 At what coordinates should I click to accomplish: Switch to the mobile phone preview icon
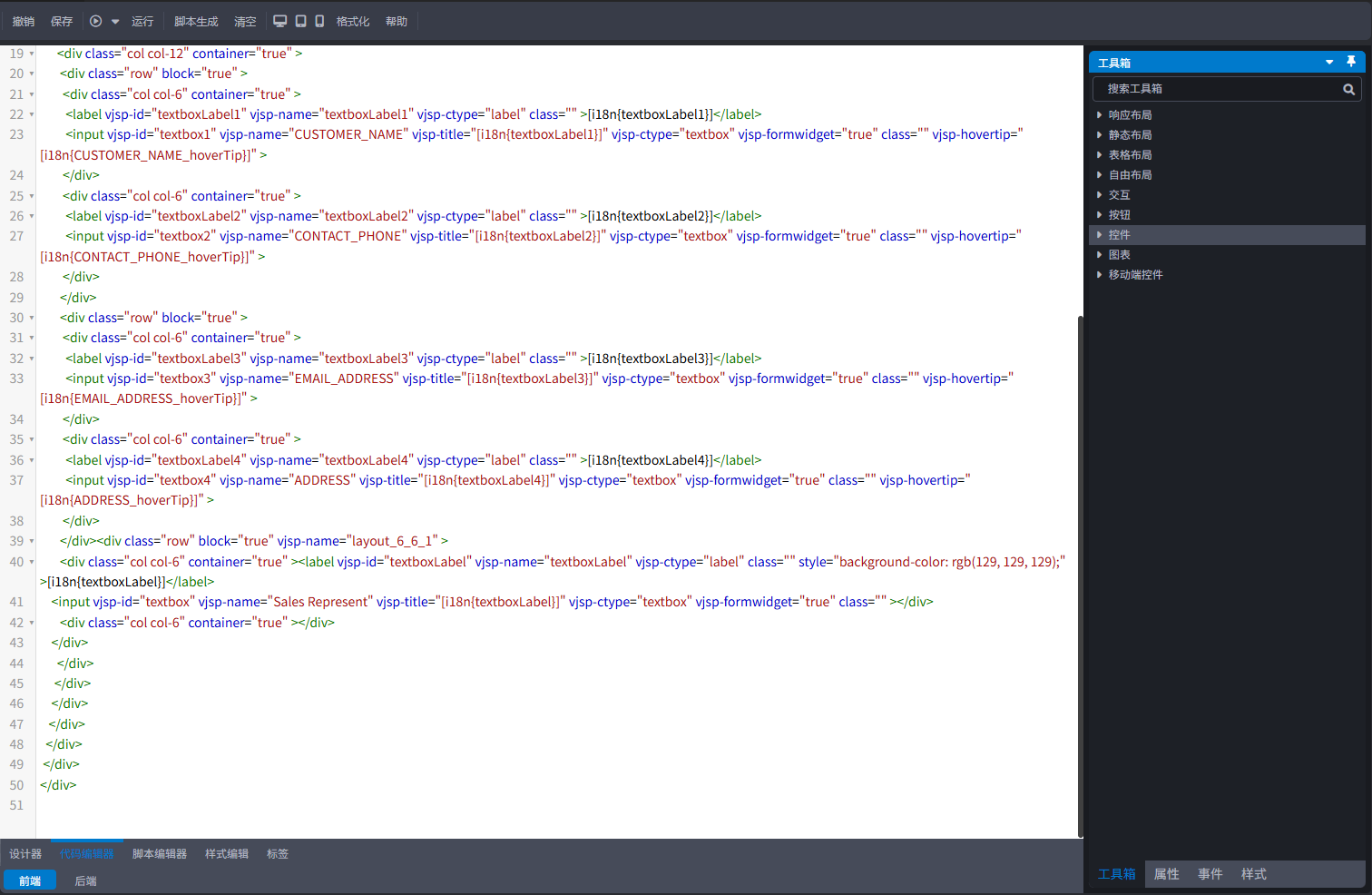pos(319,21)
